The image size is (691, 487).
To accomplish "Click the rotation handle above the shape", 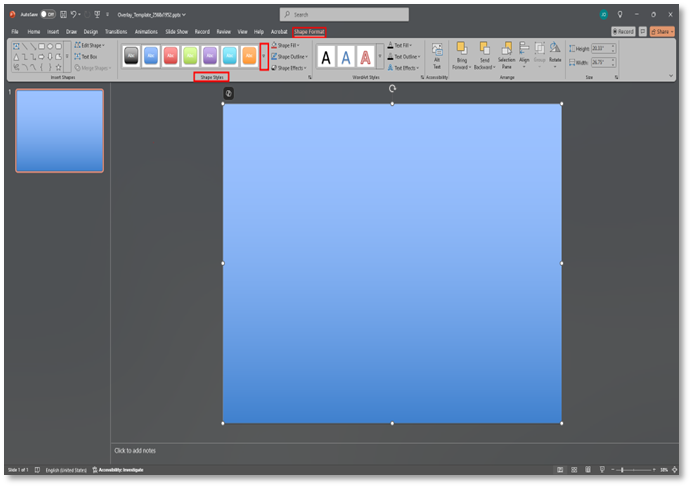I will coord(392,89).
